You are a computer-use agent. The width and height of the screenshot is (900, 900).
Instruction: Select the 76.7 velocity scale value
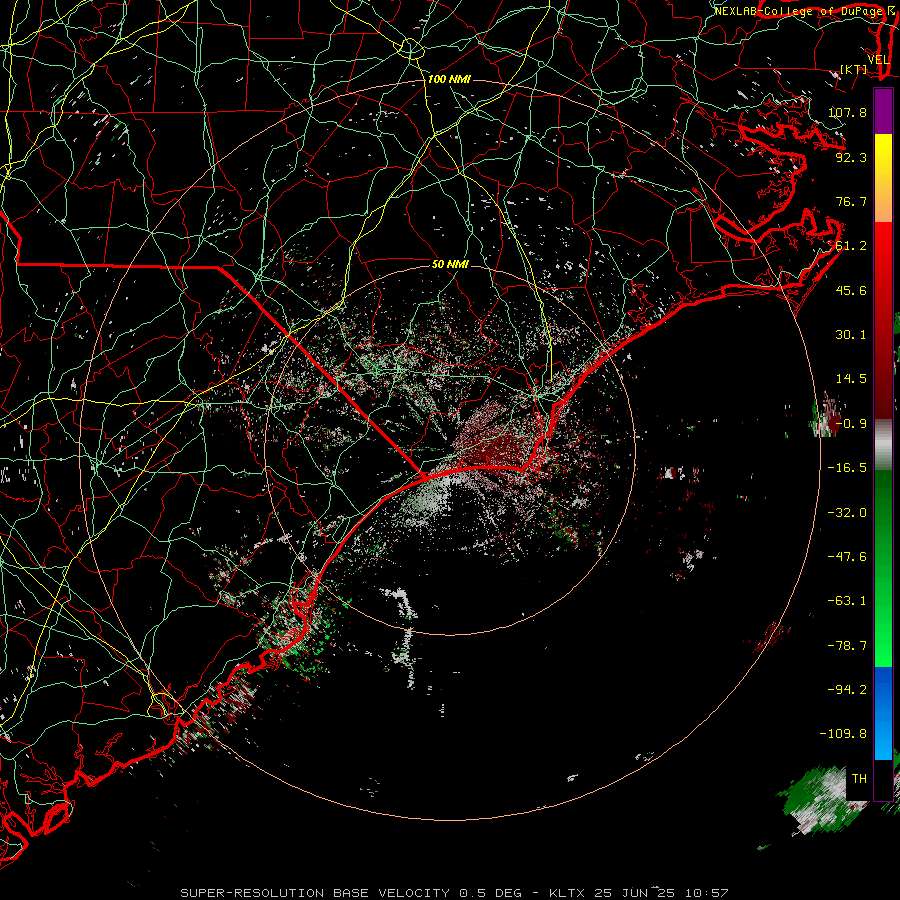pos(851,201)
